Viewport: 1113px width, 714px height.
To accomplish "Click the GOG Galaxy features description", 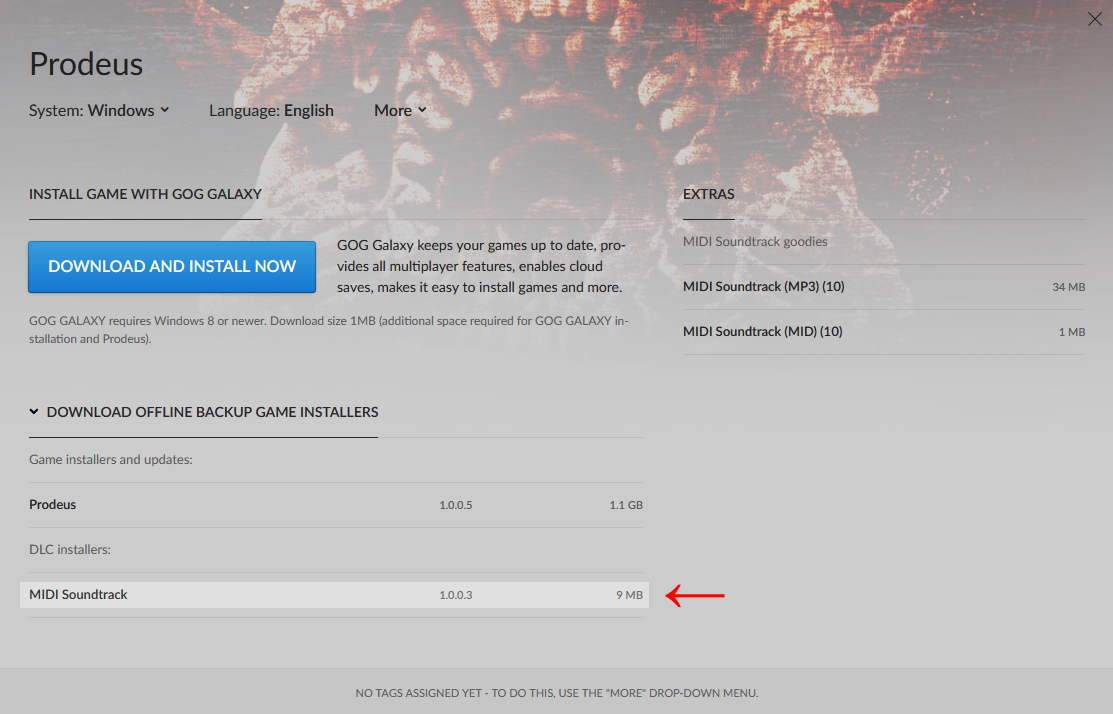I will [x=481, y=266].
